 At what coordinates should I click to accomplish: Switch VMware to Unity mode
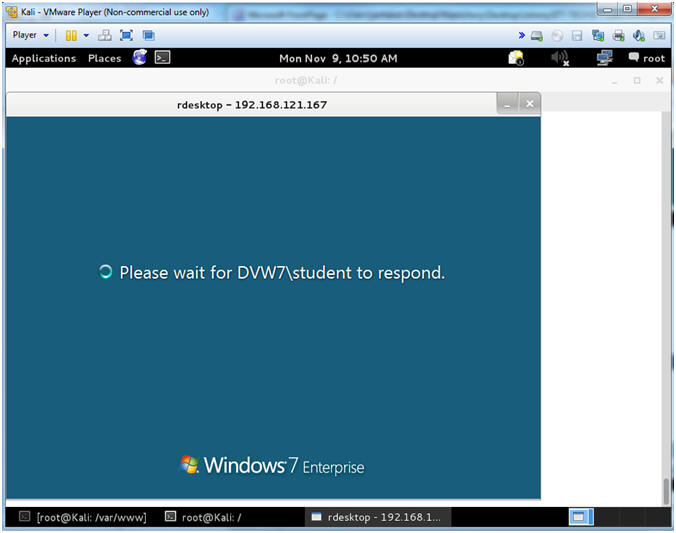(x=149, y=35)
